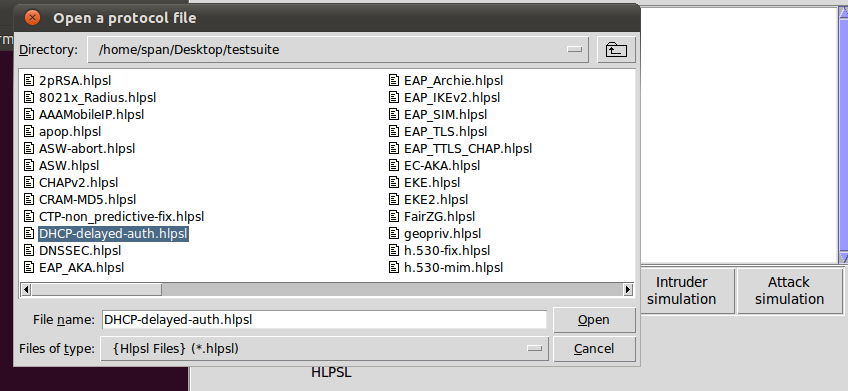Click file icon beside EC-AKA.hlpsl
Screen dimensions: 848x391
[x=394, y=165]
